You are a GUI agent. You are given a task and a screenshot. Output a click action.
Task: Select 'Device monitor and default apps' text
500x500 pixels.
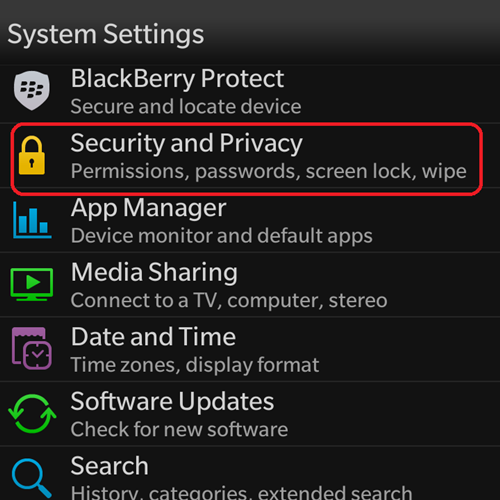click(x=222, y=236)
